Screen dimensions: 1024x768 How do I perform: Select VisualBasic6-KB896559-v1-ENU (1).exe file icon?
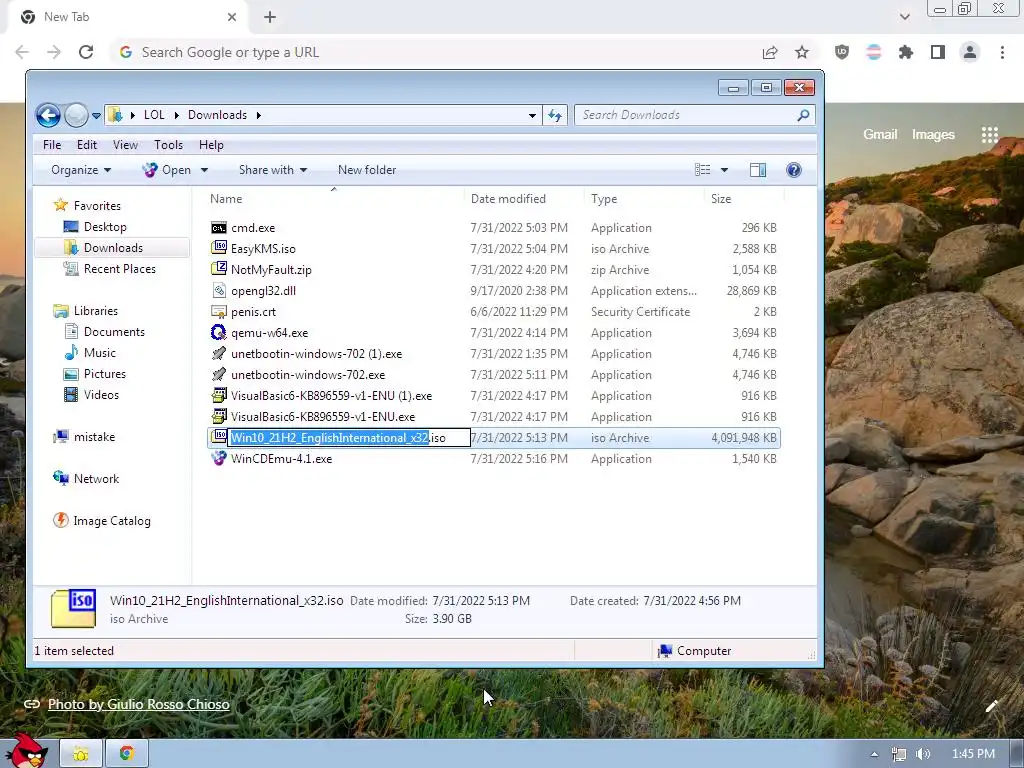[x=219, y=395]
